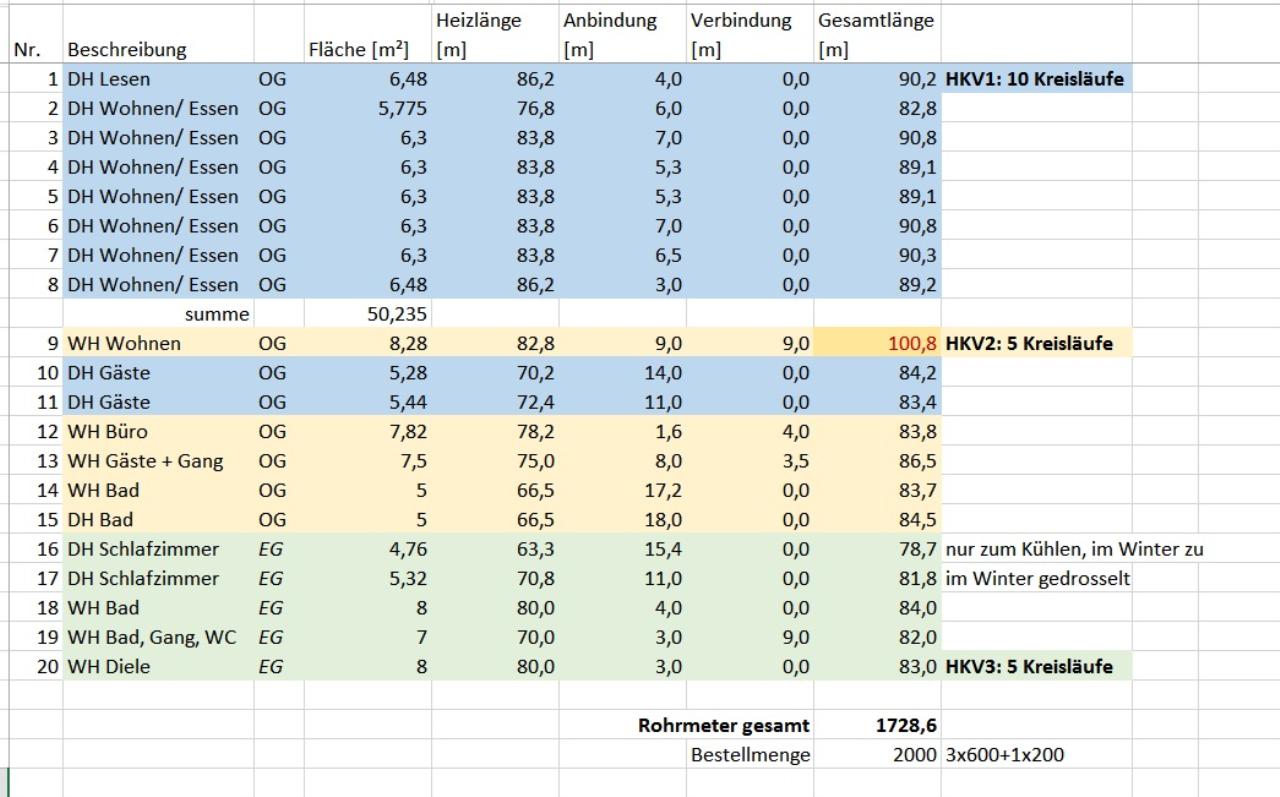Select total length 86,5 in row 13
Viewport: 1280px width, 797px height.
pos(877,461)
